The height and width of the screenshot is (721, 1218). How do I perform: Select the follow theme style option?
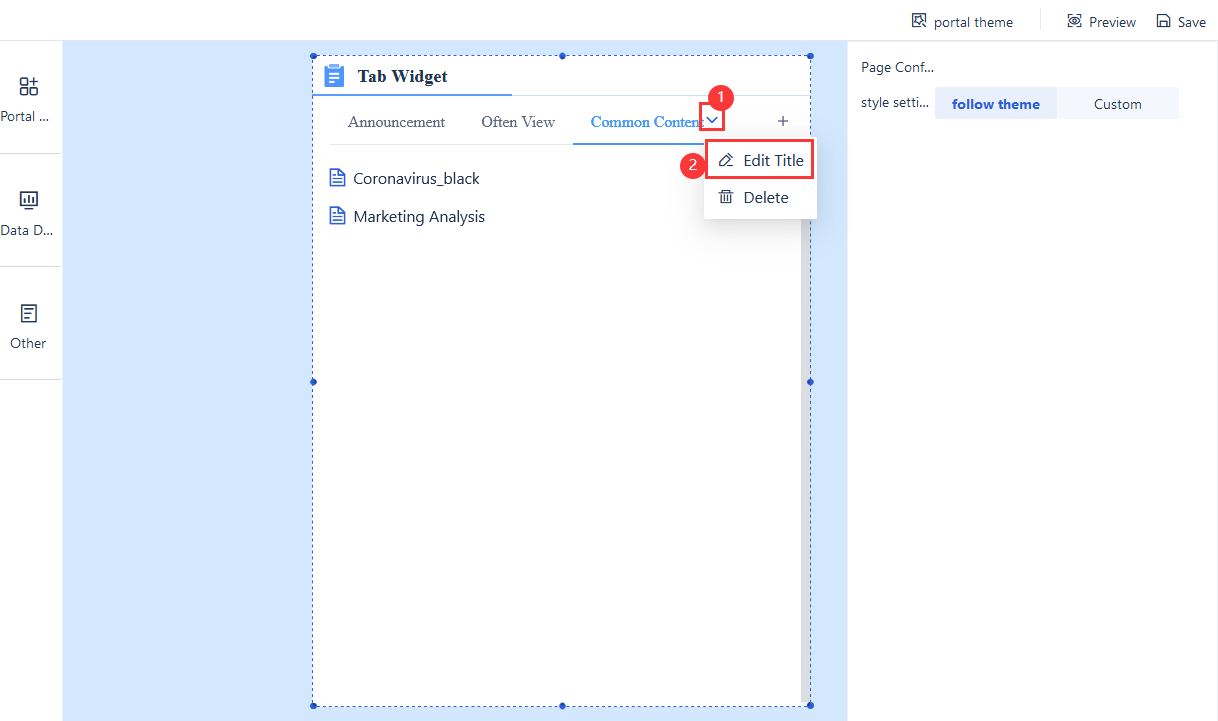(995, 103)
